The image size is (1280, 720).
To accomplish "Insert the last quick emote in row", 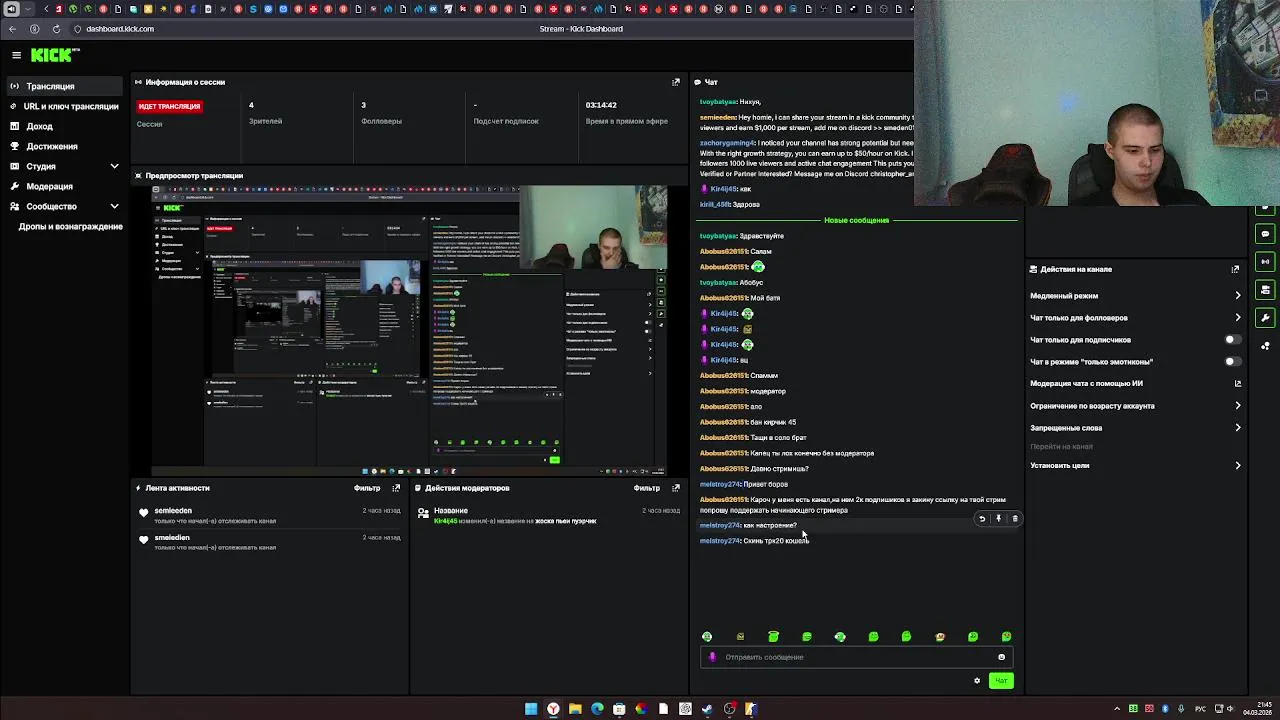I will click(1006, 636).
